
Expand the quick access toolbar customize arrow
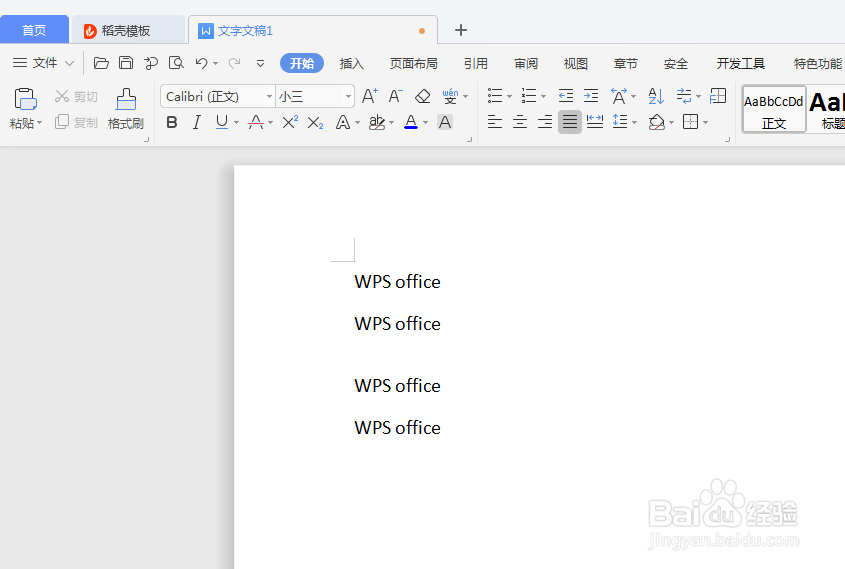(x=260, y=64)
